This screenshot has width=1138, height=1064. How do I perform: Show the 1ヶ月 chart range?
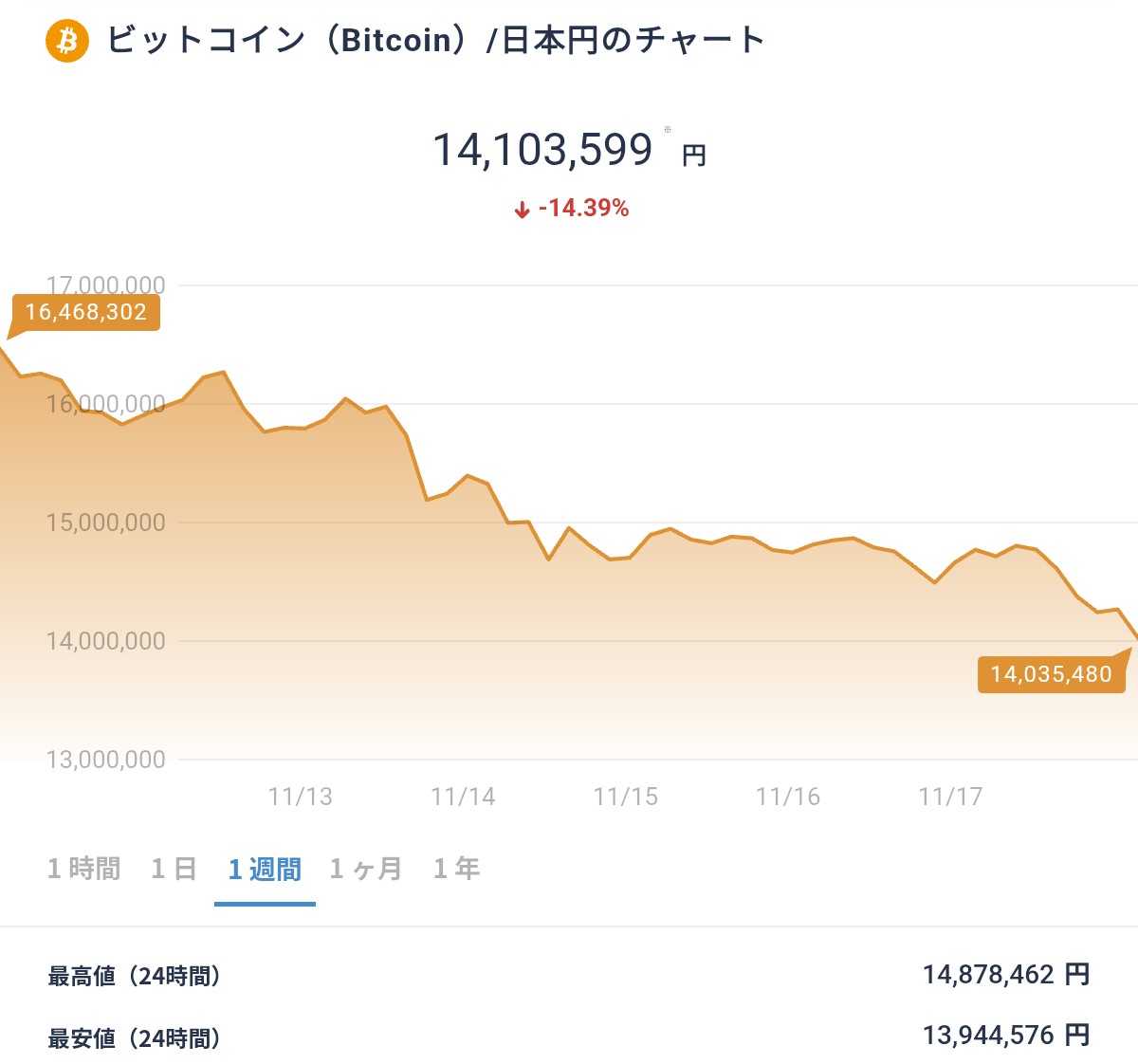366,869
